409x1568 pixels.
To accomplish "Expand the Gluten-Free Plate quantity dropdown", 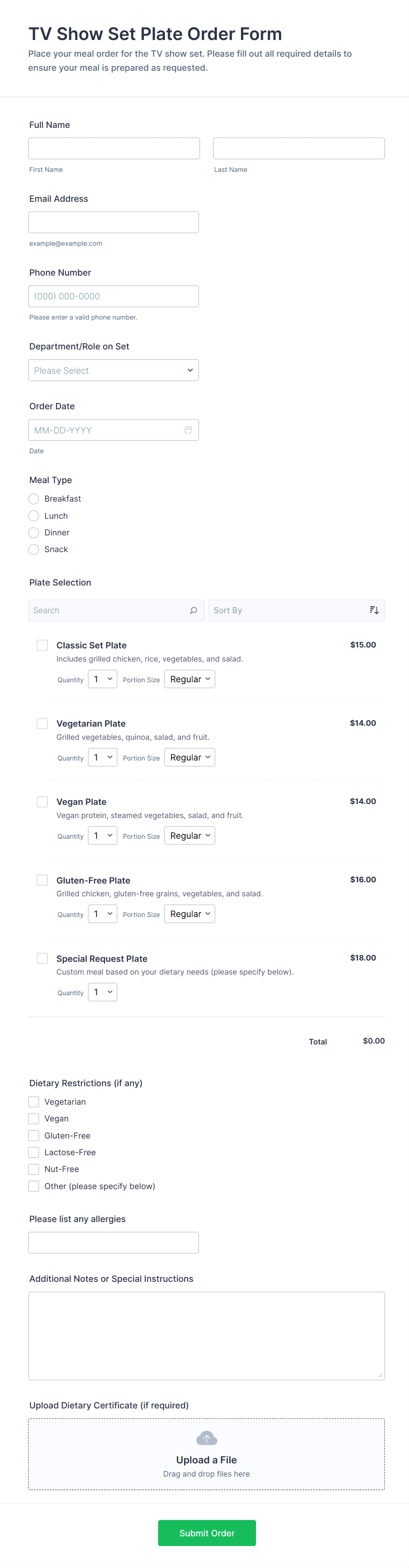I will point(102,913).
